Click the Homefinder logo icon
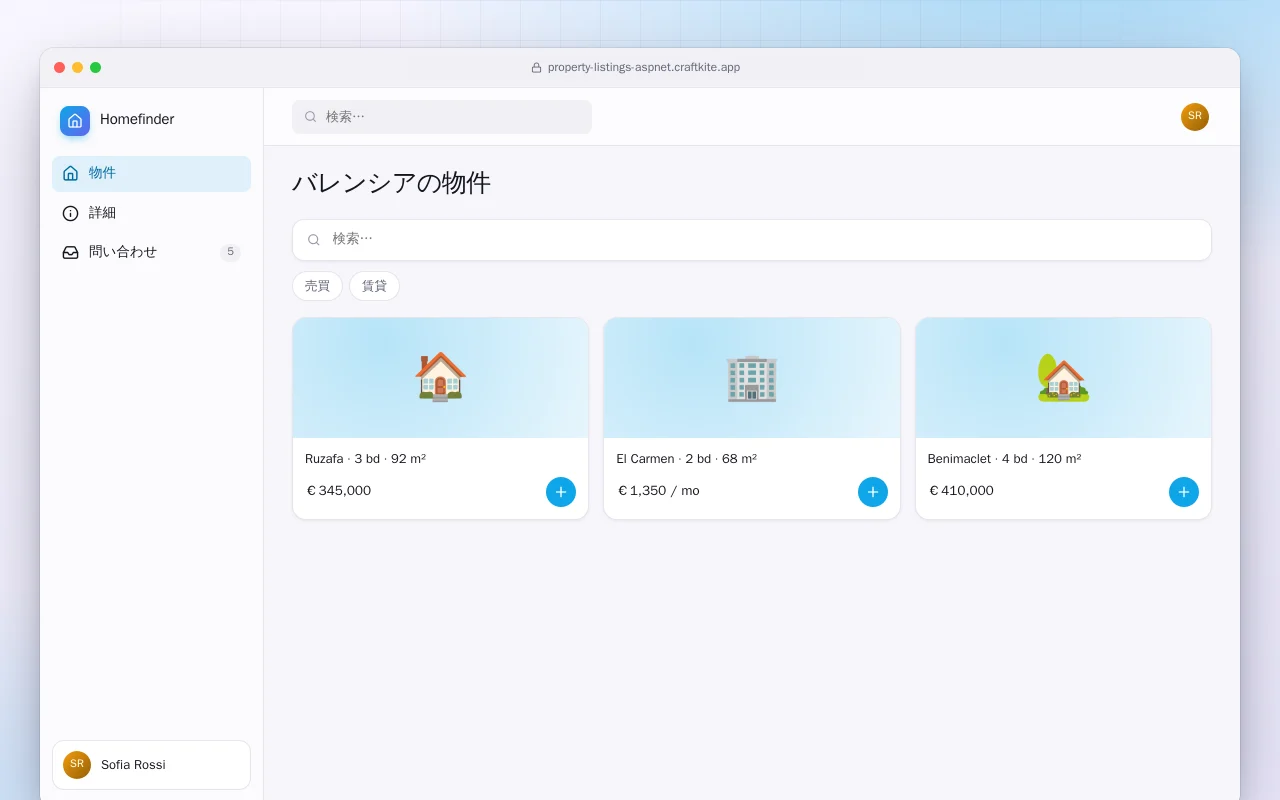The height and width of the screenshot is (800, 1280). (x=75, y=121)
